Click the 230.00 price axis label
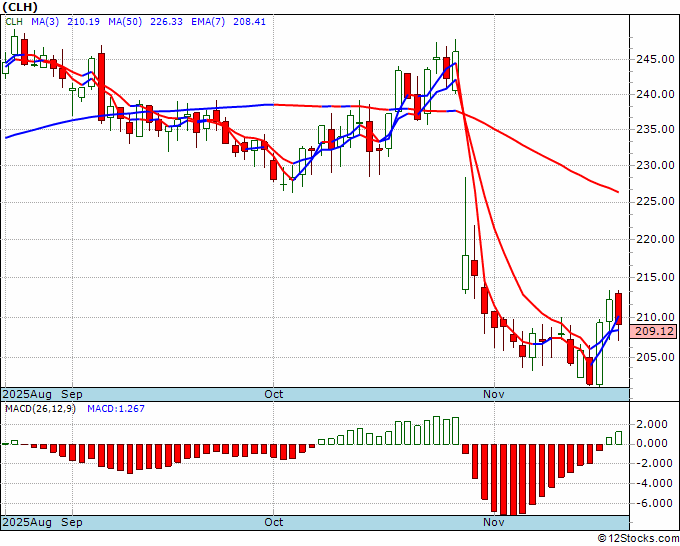 pyautogui.click(x=655, y=165)
